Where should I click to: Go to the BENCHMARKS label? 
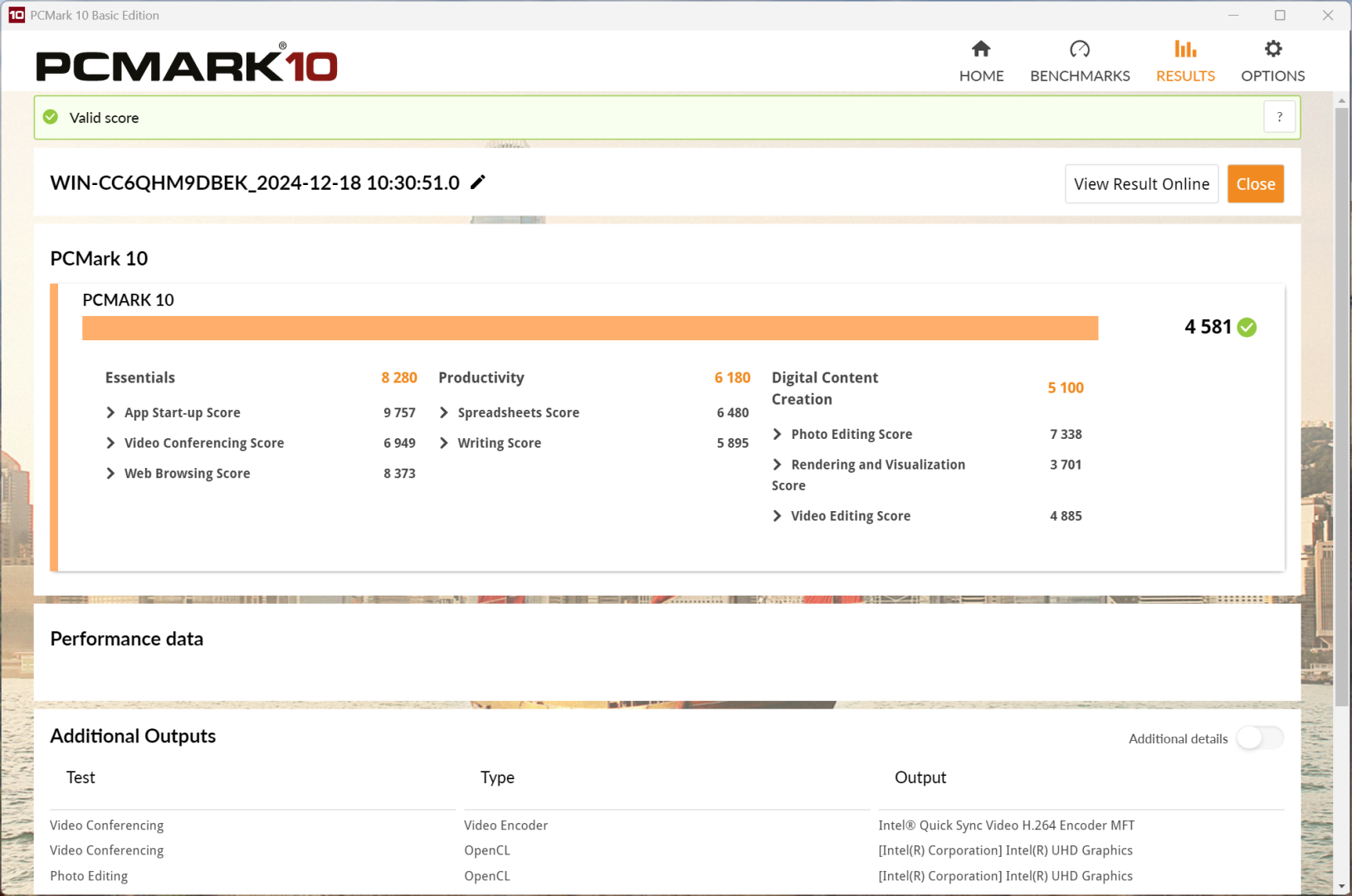pyautogui.click(x=1080, y=75)
